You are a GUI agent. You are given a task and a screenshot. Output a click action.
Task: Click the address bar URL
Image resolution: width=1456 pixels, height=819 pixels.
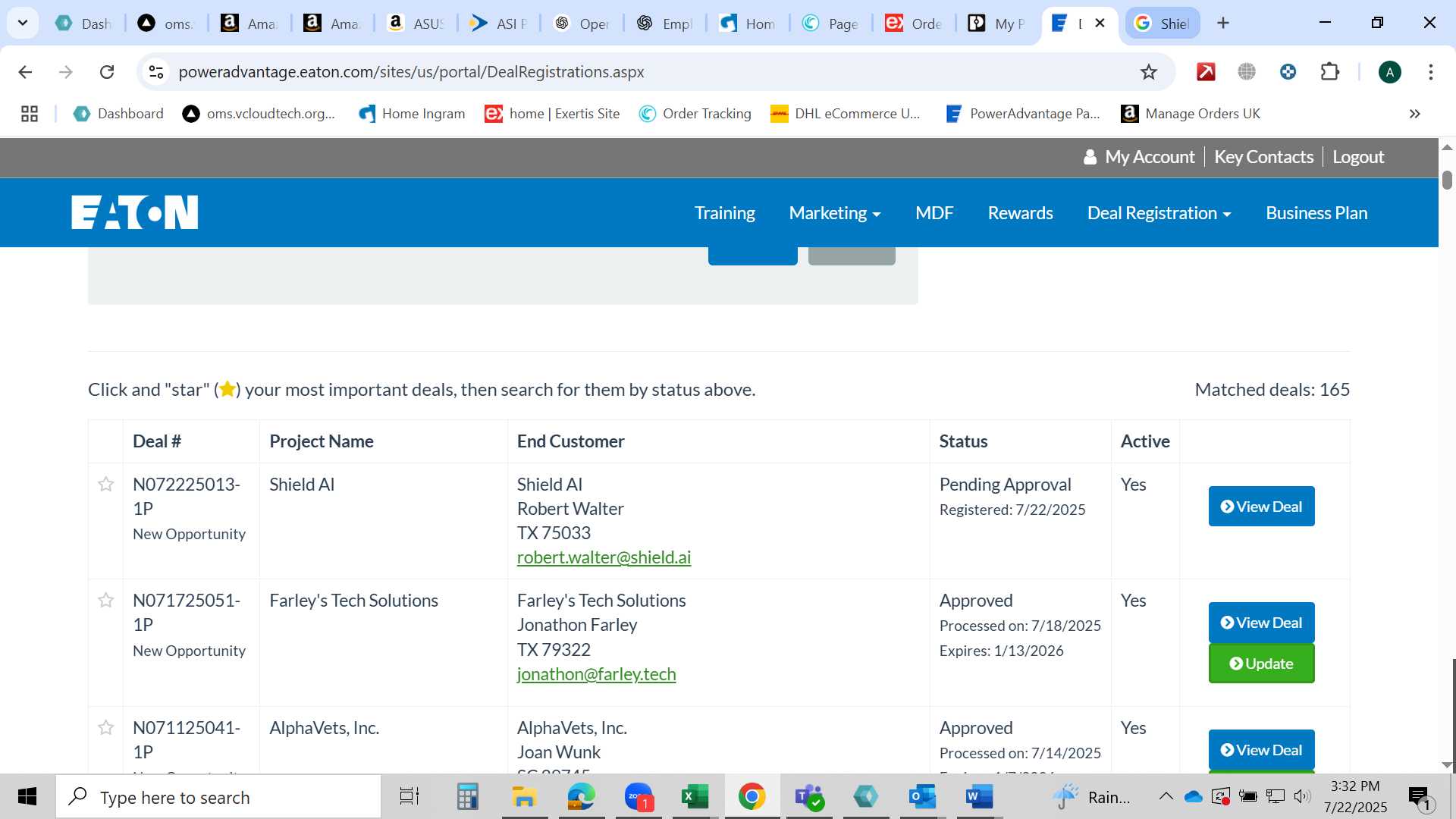411,72
